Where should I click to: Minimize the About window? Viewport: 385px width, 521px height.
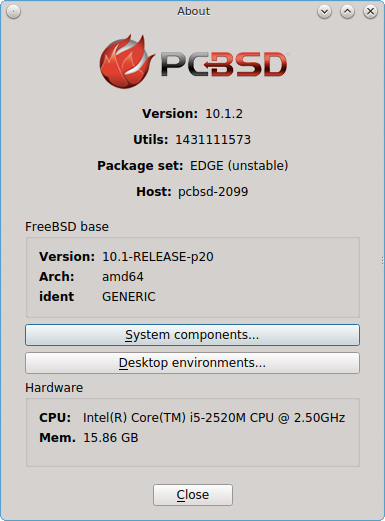(x=324, y=12)
